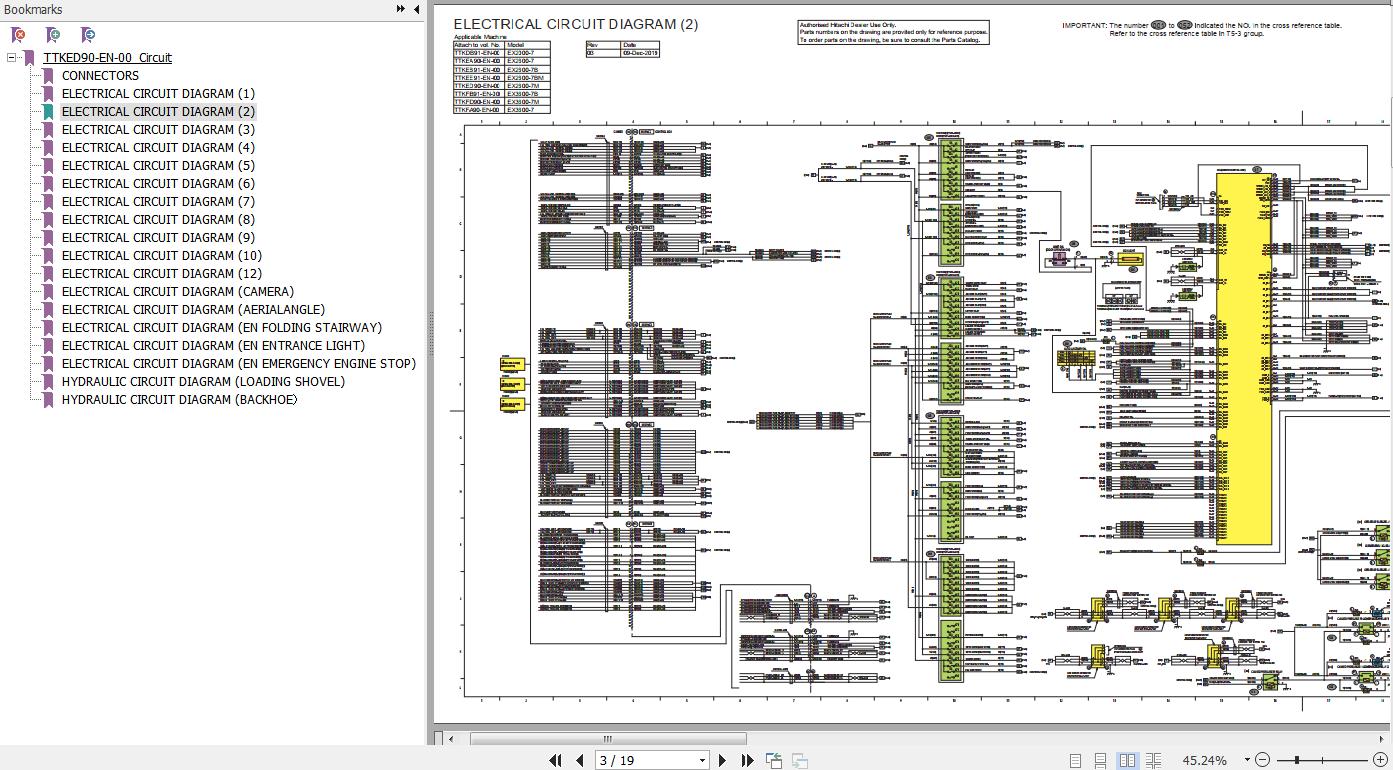Switch to single page view
1393x770 pixels.
click(1076, 761)
